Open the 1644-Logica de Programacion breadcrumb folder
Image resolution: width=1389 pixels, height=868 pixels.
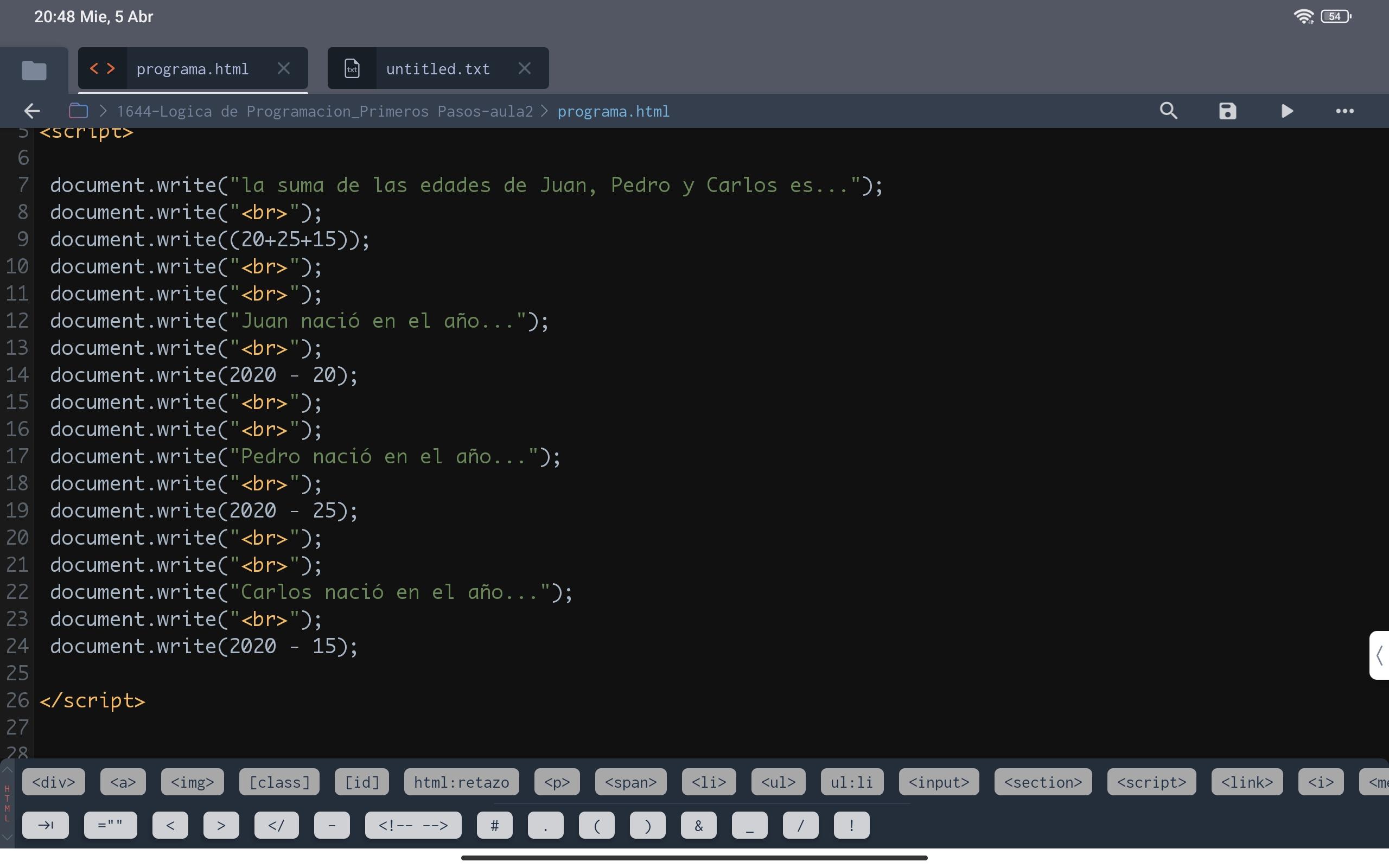click(x=325, y=111)
